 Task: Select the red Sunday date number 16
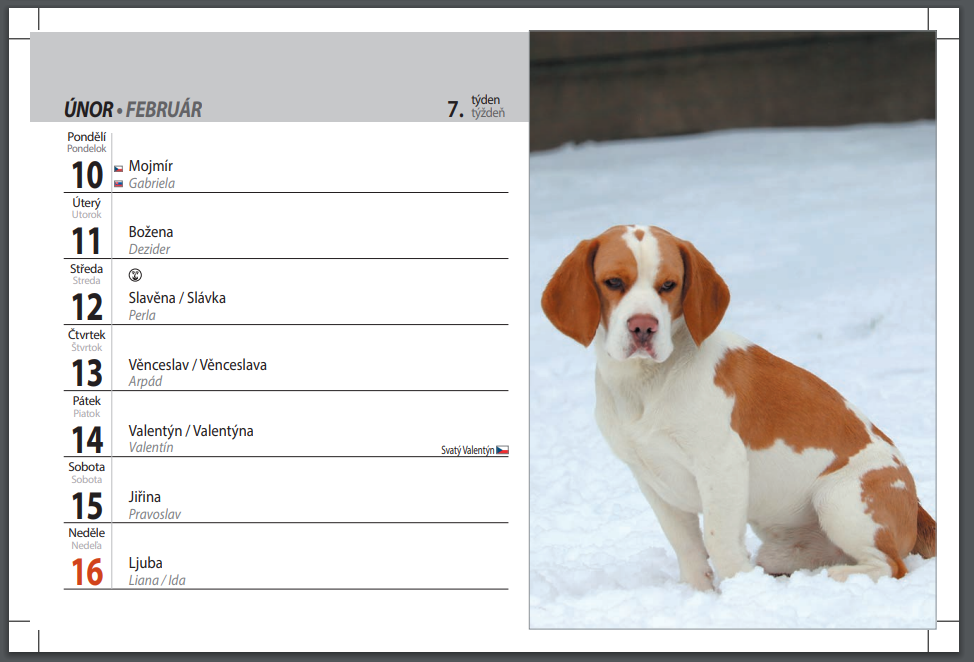pyautogui.click(x=87, y=573)
